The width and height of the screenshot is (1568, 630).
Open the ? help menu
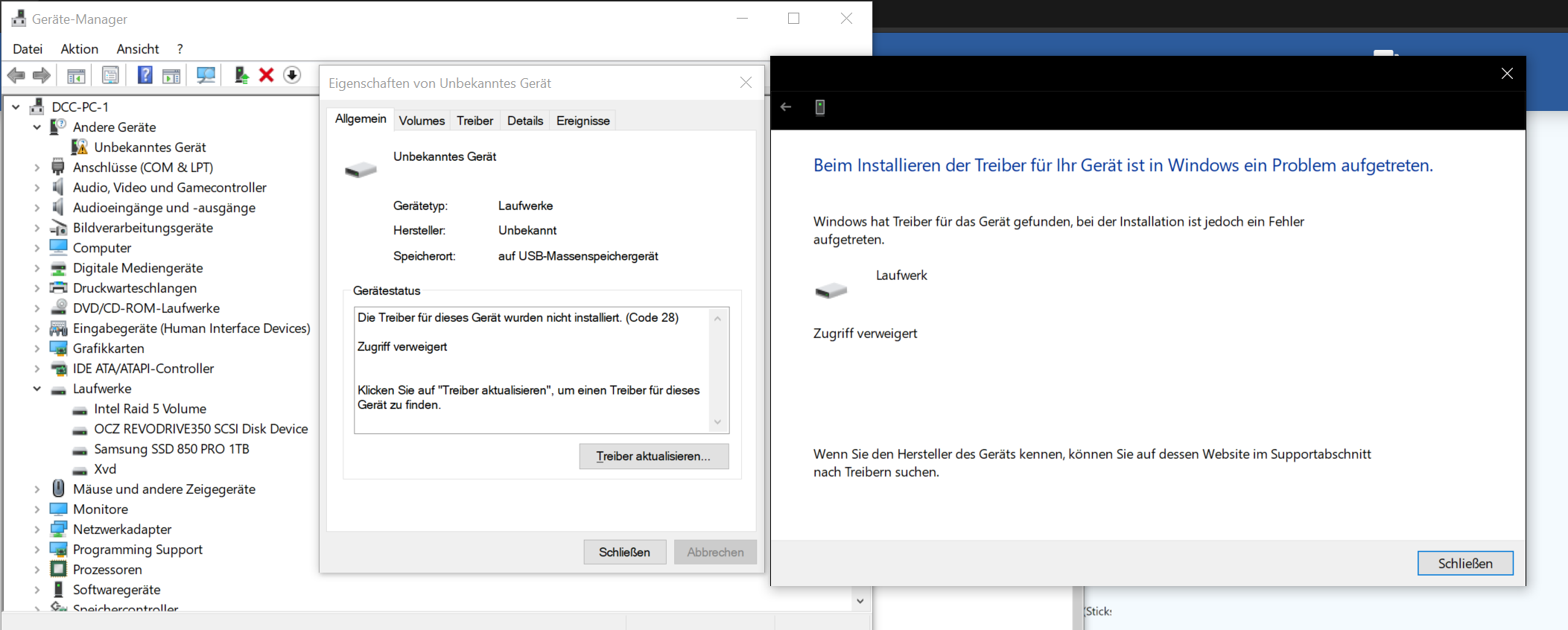(180, 49)
